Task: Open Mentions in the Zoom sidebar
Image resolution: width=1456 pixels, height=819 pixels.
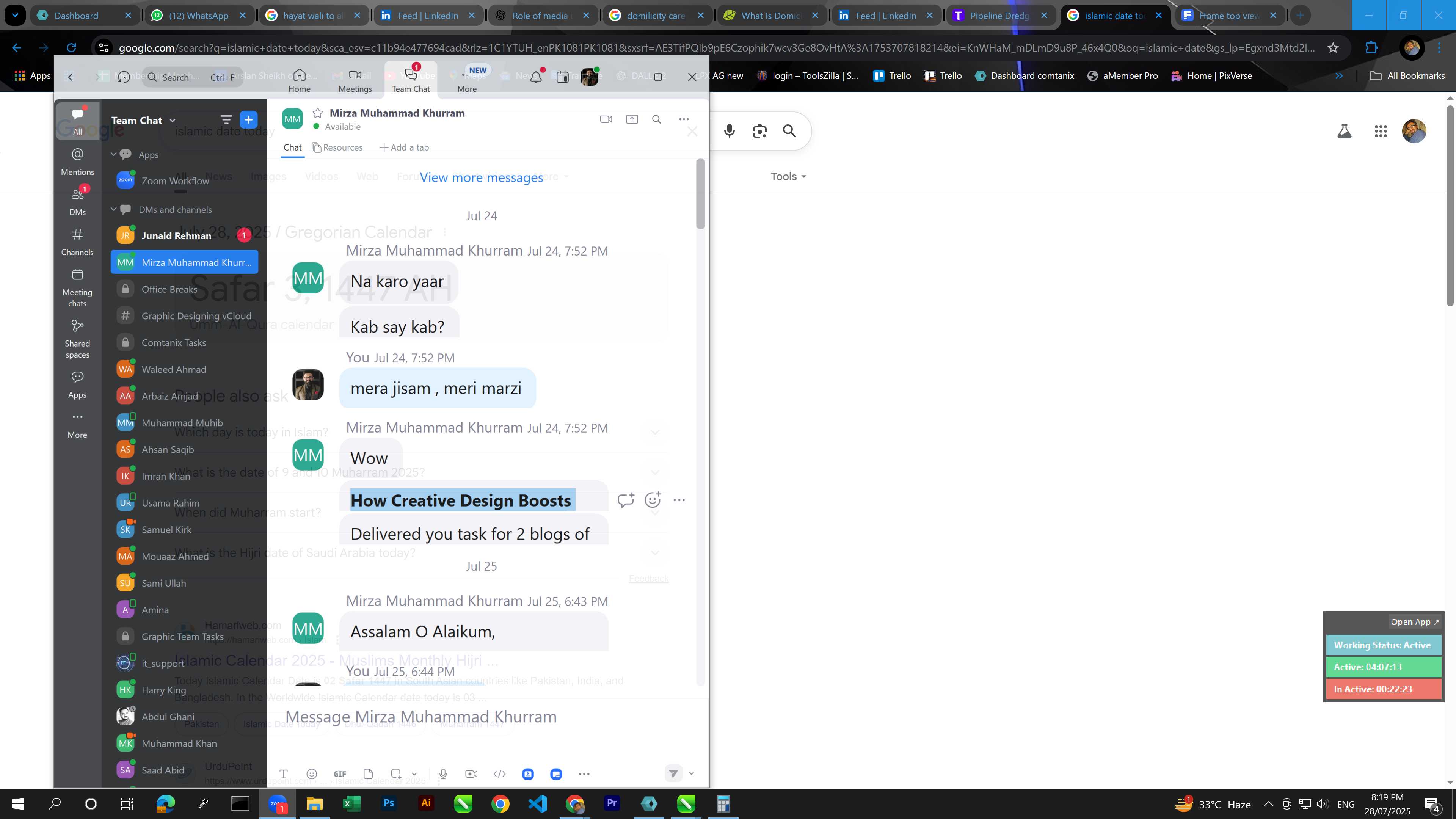Action: pyautogui.click(x=77, y=162)
